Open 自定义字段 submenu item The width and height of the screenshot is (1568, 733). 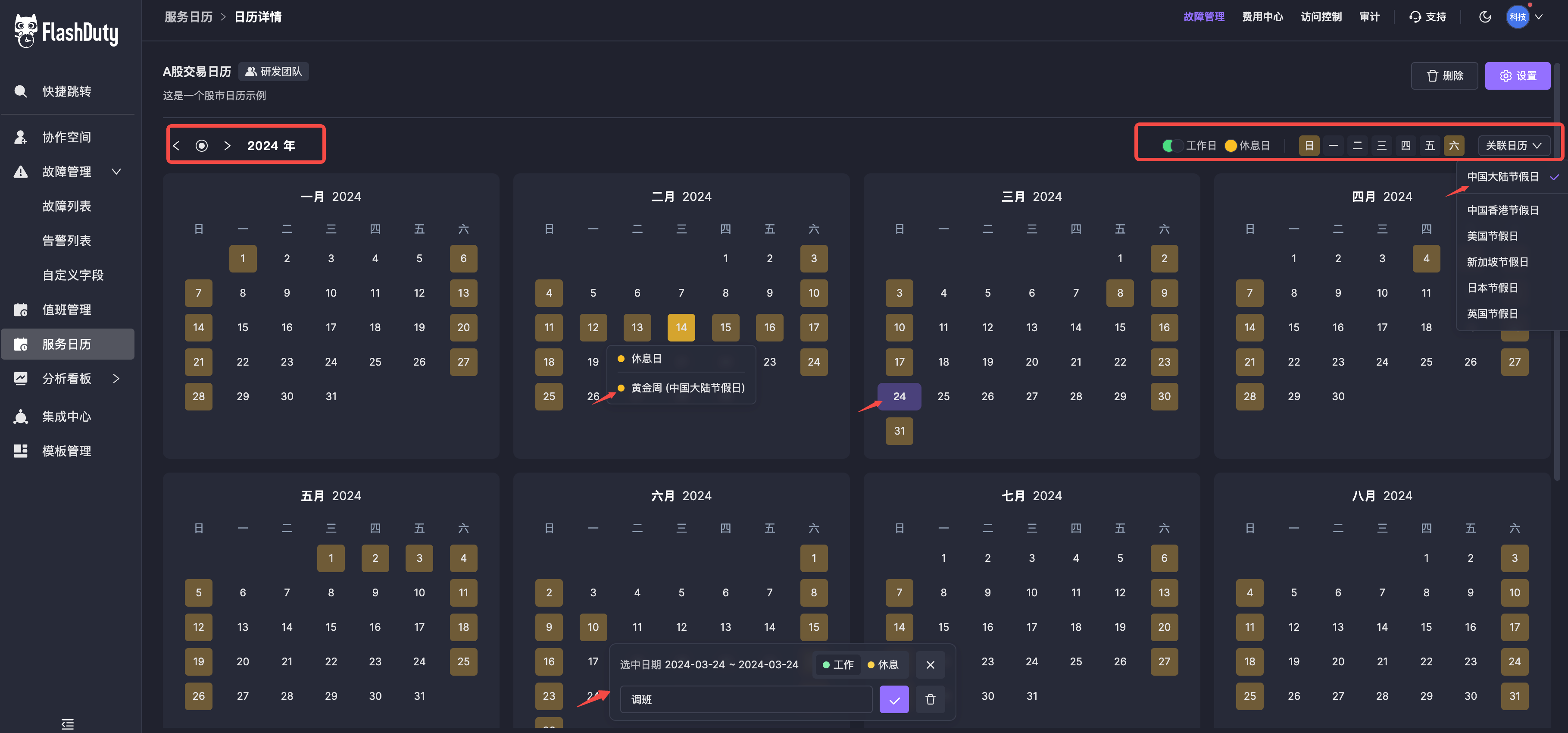pyautogui.click(x=73, y=275)
